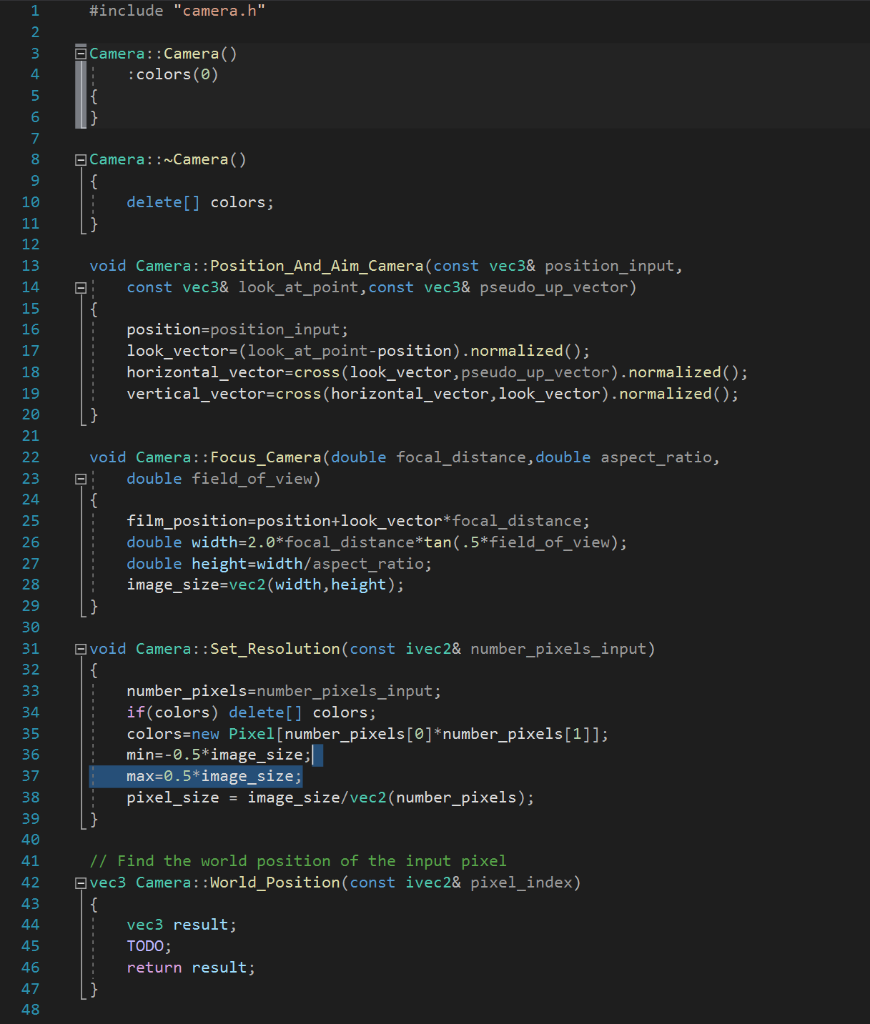Viewport: 870px width, 1024px height.
Task: Click the field_of_view parameter on line 23
Action: (x=250, y=478)
